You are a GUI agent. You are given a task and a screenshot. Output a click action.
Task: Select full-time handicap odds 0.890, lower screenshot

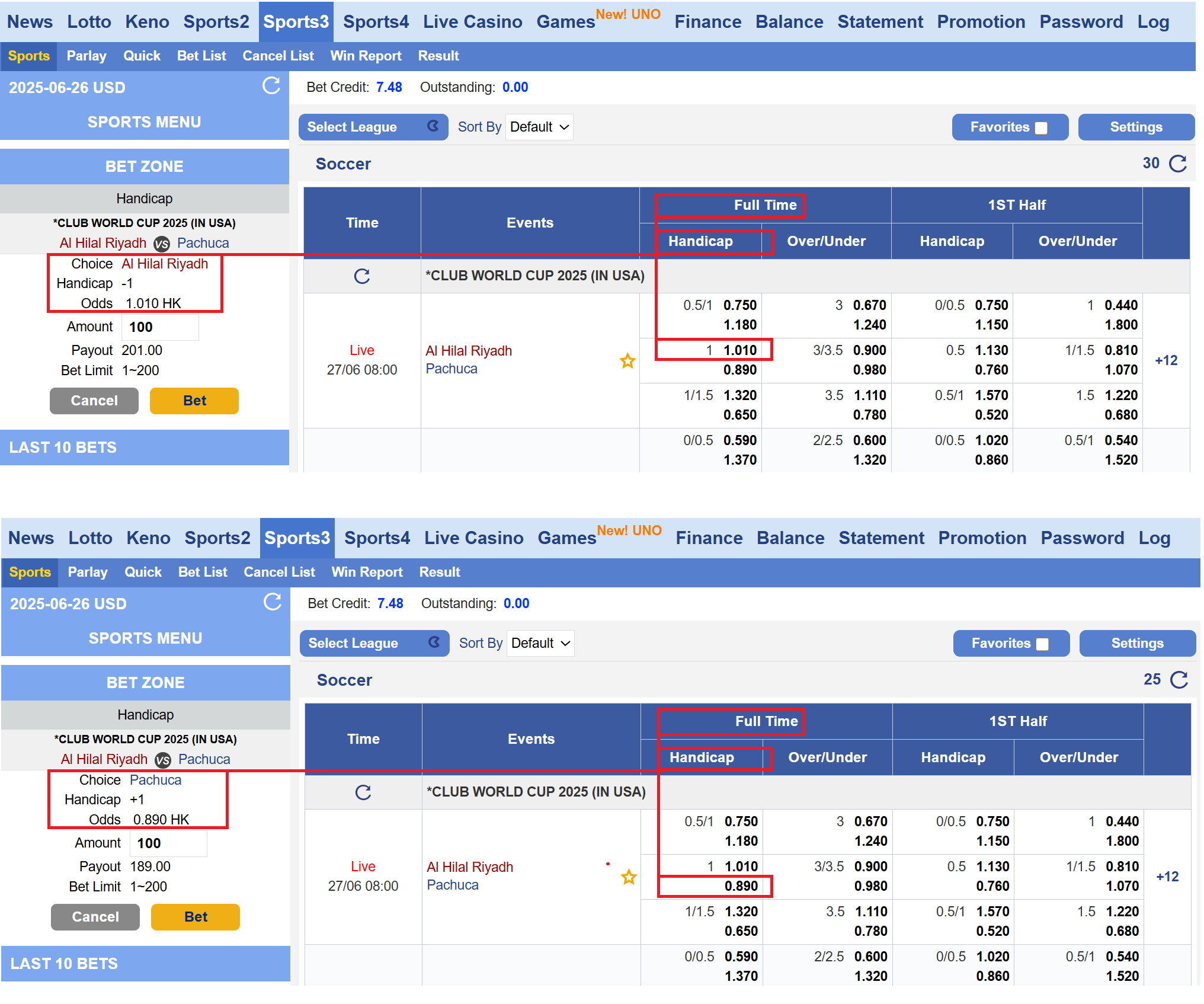[x=741, y=886]
